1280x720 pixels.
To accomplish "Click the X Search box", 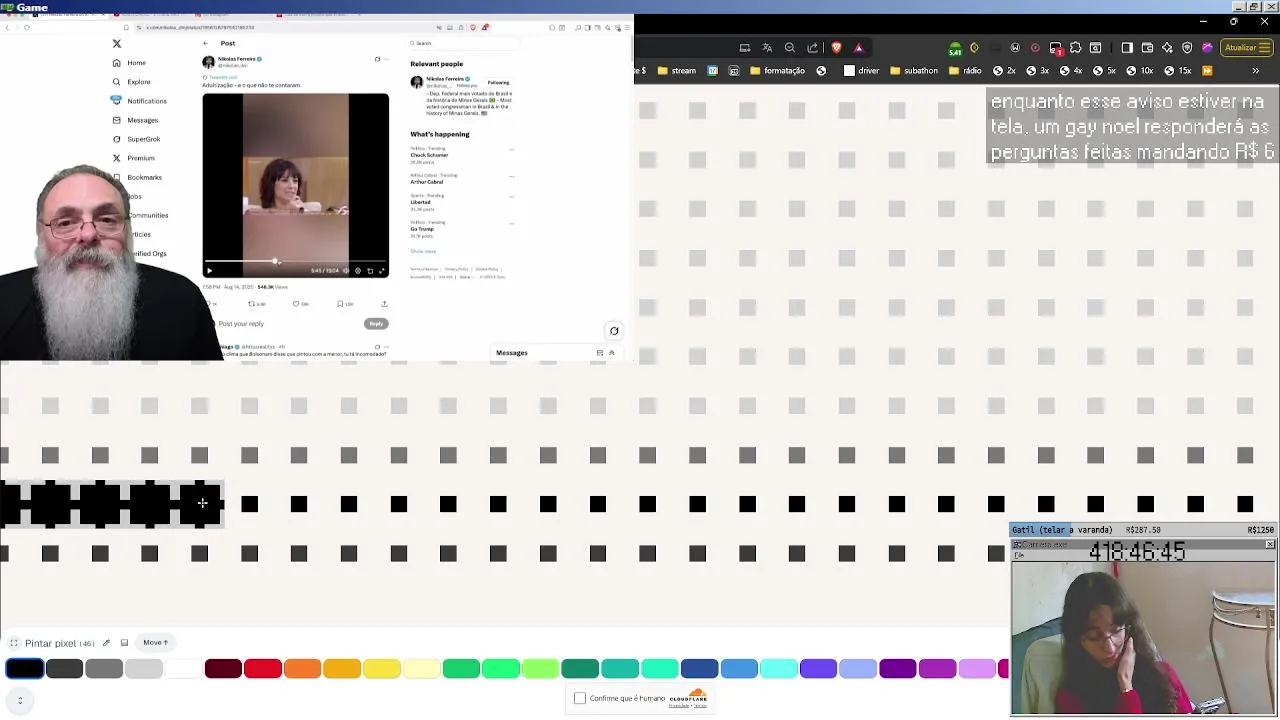I will [x=464, y=43].
